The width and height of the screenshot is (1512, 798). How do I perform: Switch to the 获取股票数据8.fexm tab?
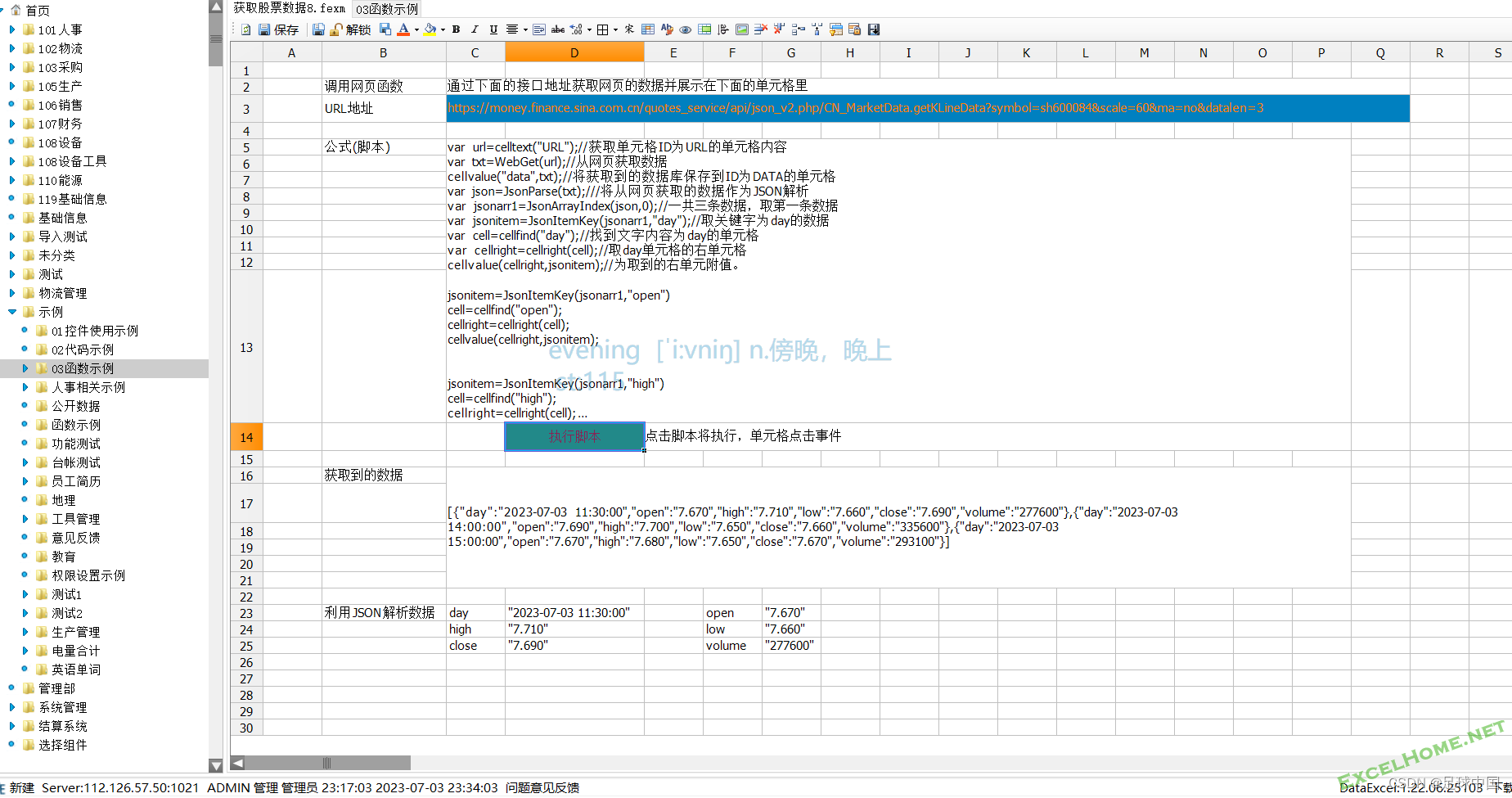click(x=290, y=8)
